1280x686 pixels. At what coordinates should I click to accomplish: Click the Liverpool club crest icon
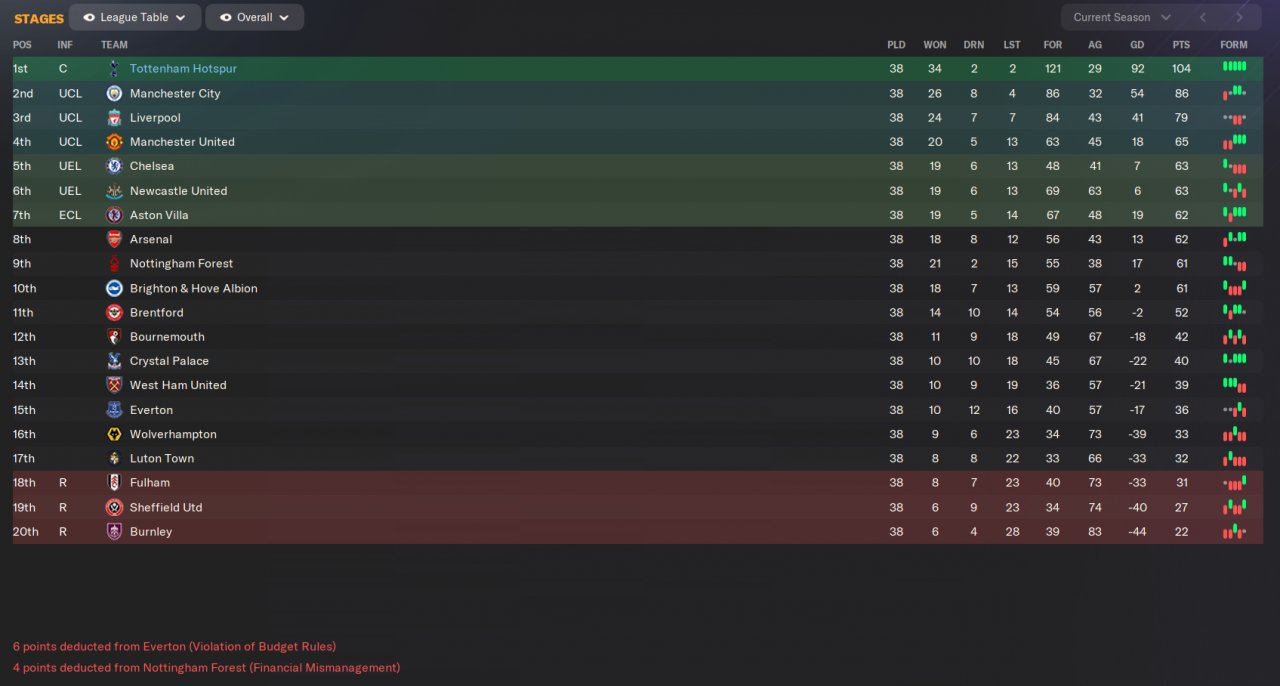[114, 118]
